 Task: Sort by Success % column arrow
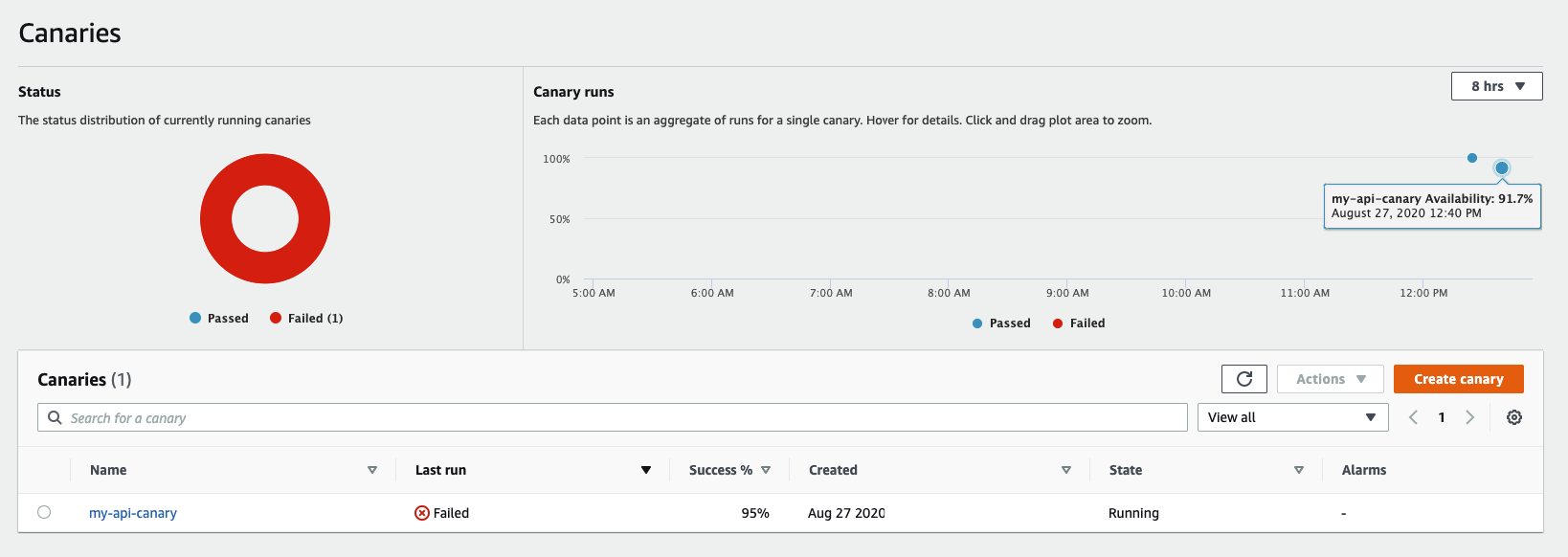coord(766,470)
